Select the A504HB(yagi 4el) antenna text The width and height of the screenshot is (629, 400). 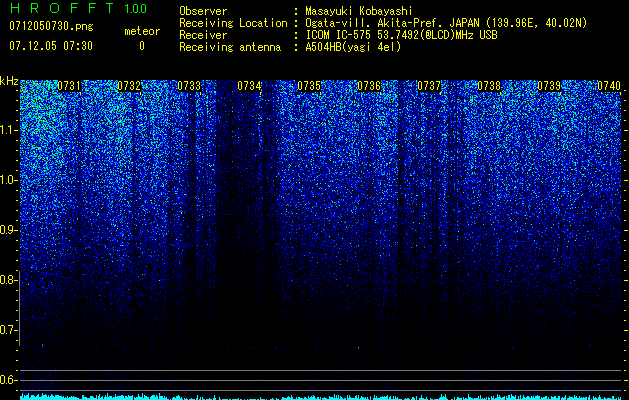353,47
